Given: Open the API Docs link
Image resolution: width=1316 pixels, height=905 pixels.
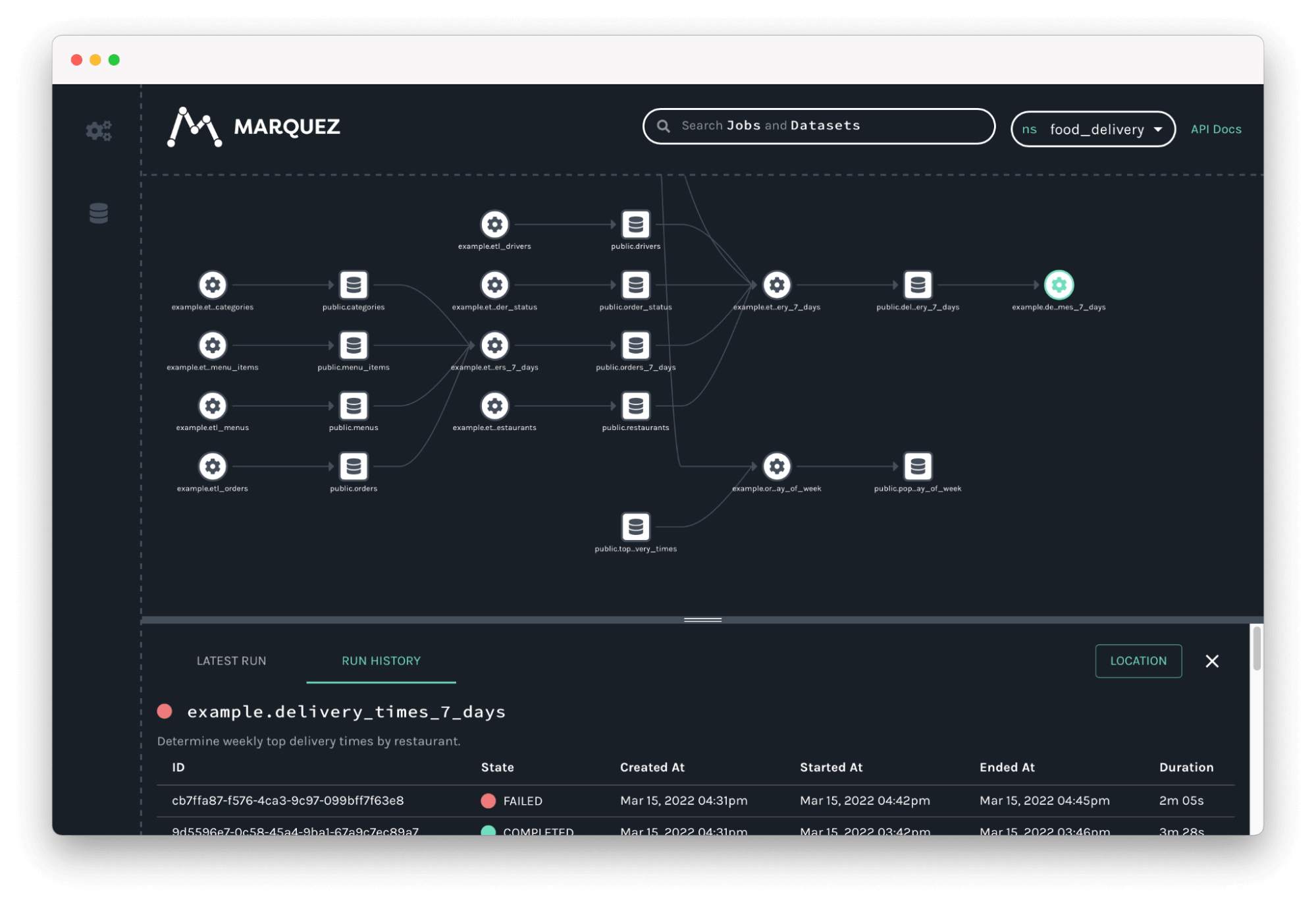Looking at the screenshot, I should 1215,129.
